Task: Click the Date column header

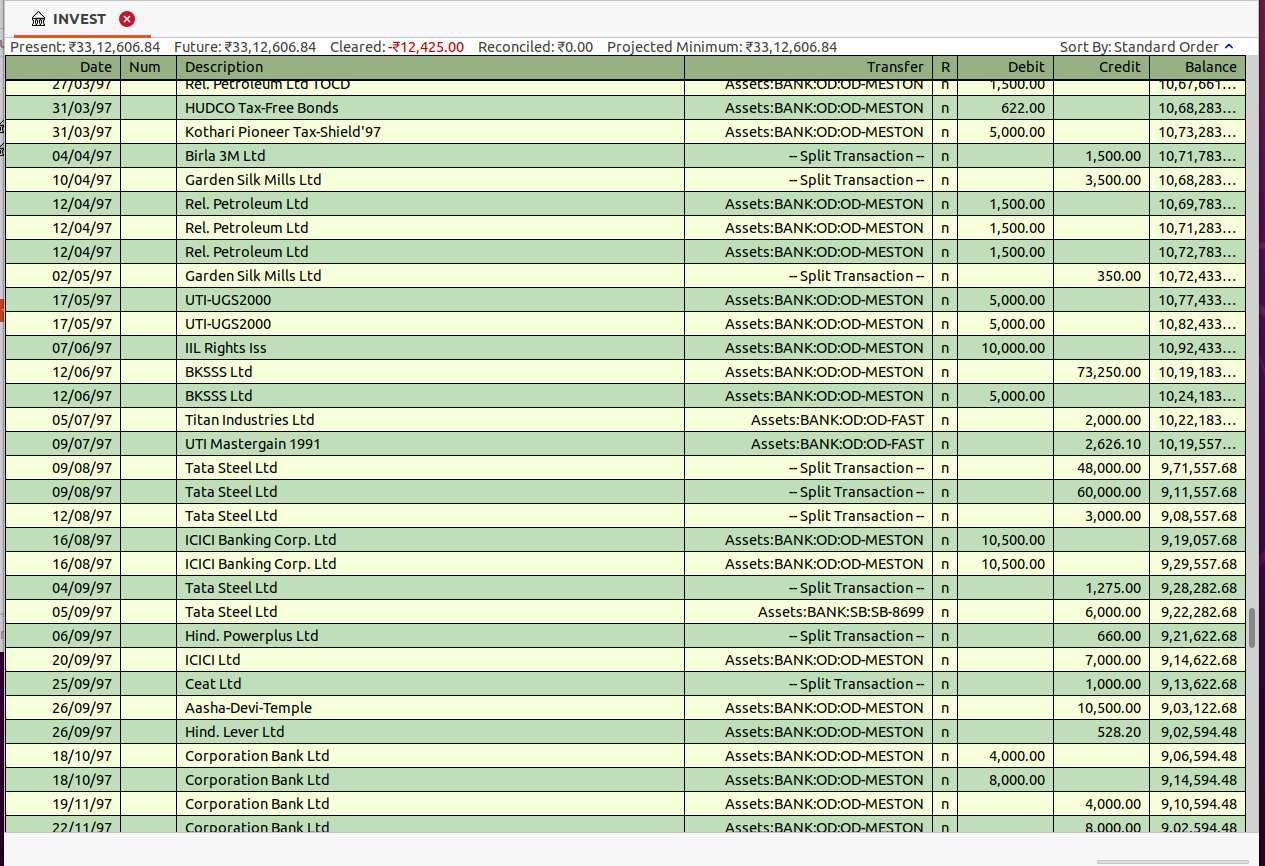Action: tap(63, 67)
